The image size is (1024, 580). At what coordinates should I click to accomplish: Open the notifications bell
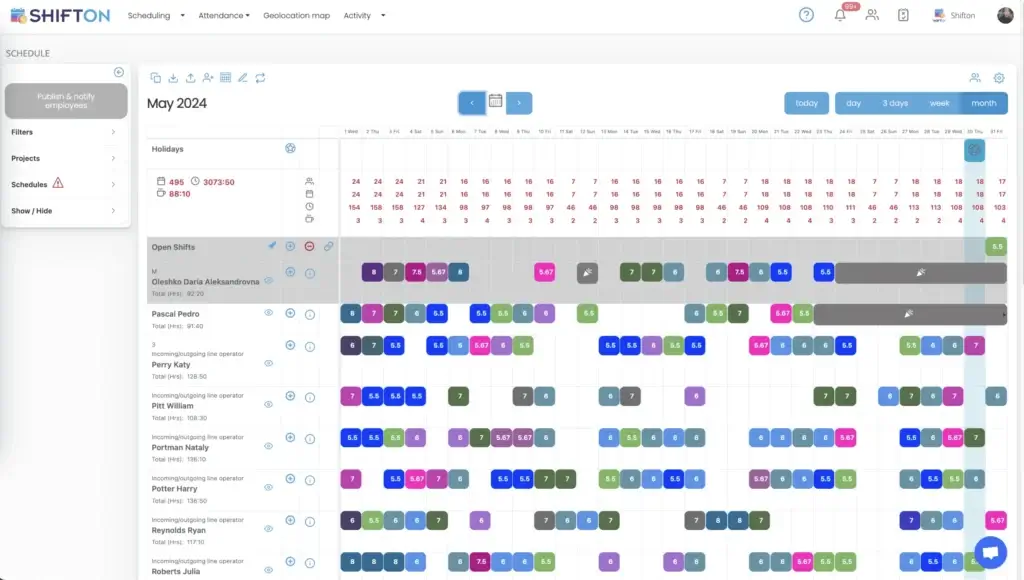pos(840,15)
